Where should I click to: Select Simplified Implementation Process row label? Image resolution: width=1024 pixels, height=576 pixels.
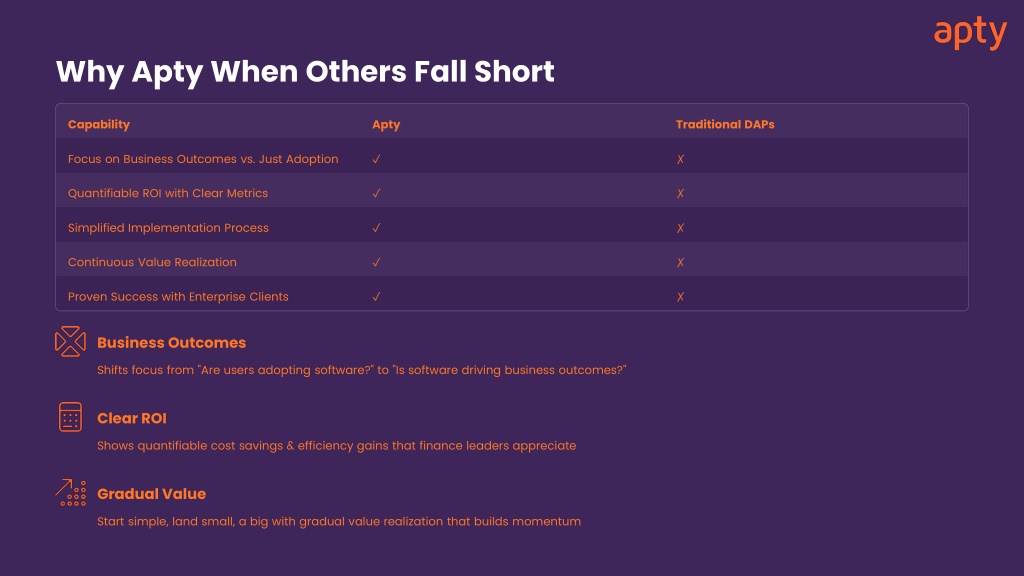click(168, 228)
